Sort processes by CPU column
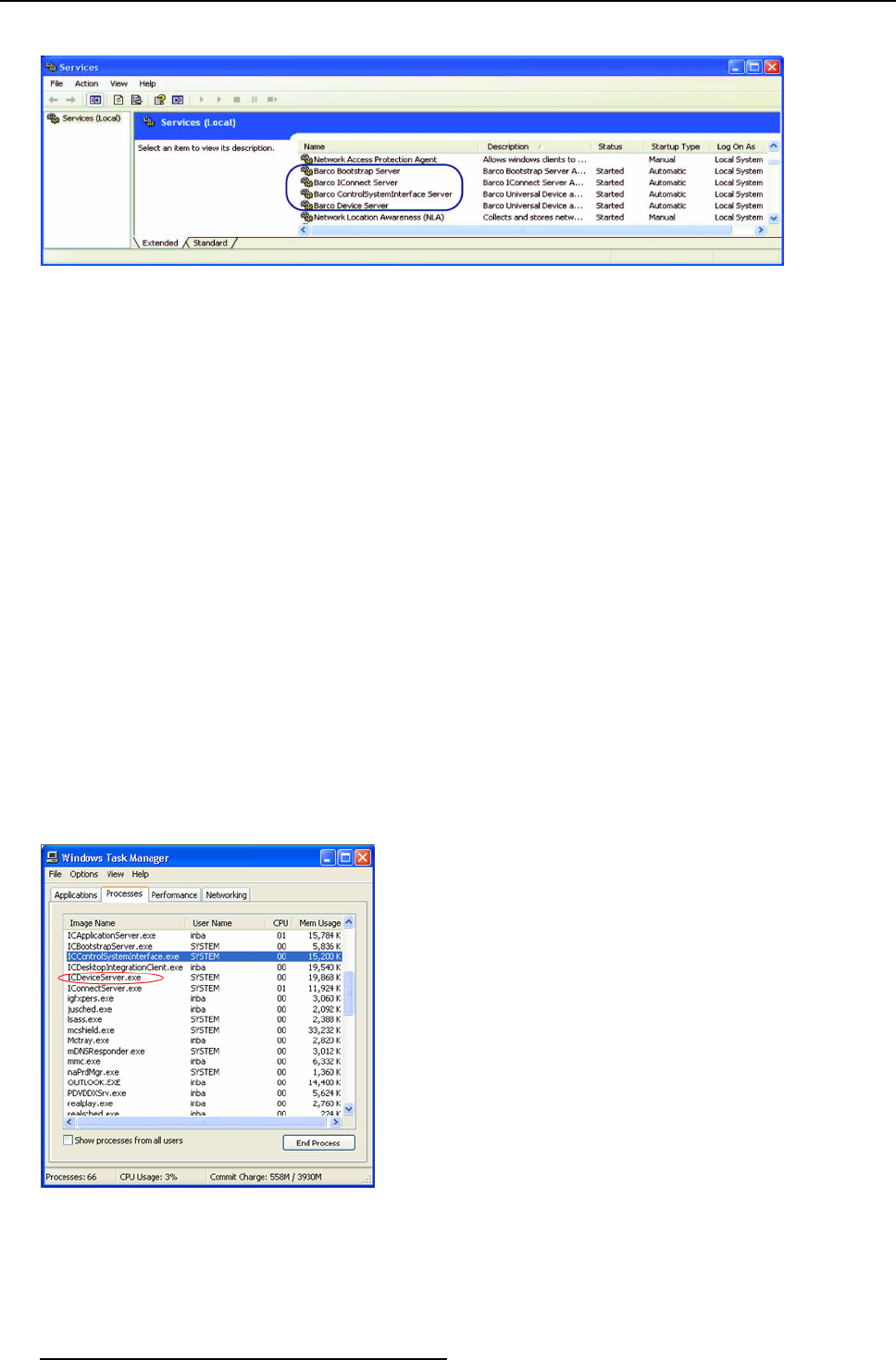 (280, 923)
